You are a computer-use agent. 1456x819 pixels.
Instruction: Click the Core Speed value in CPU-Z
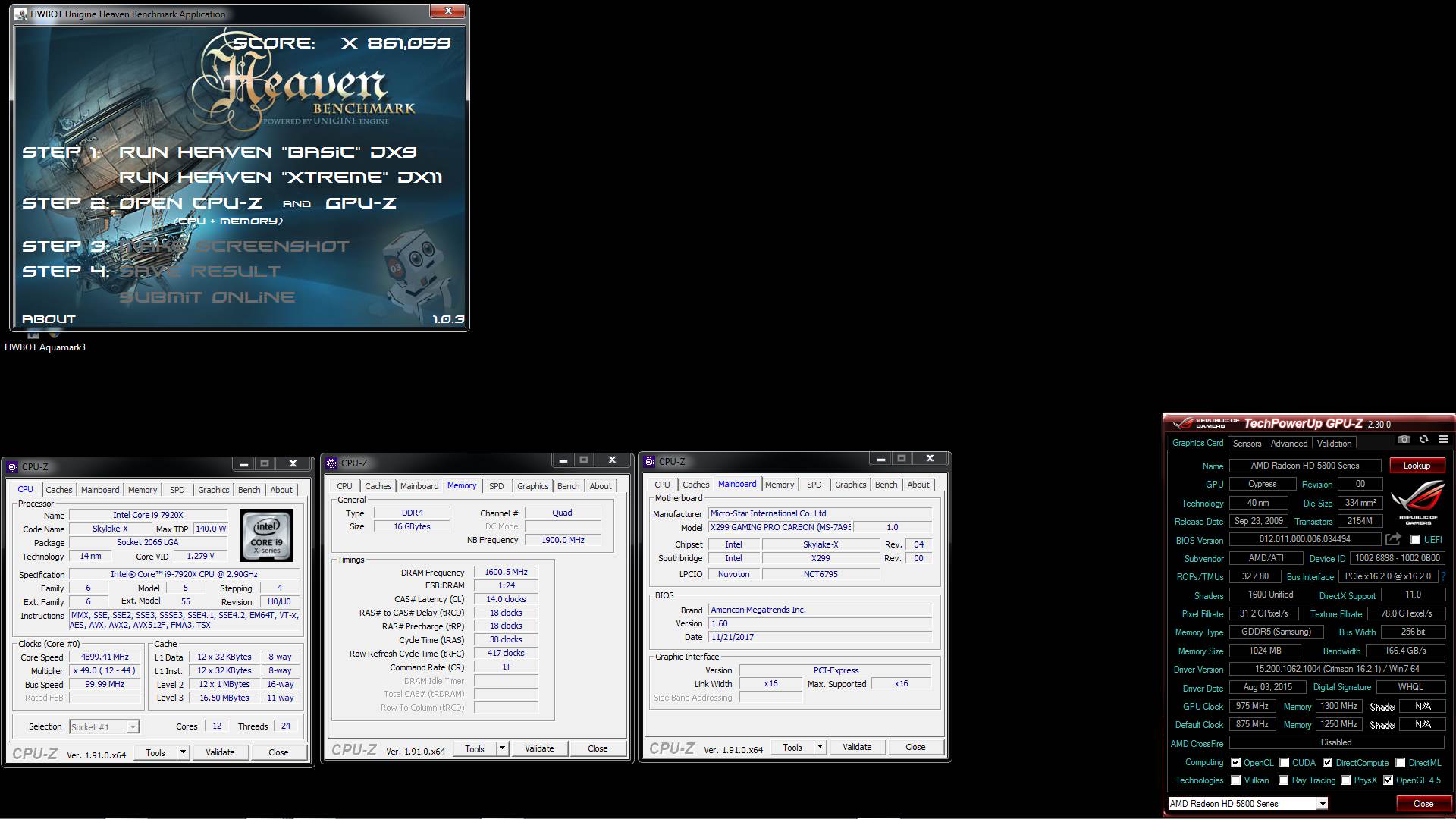pos(105,657)
